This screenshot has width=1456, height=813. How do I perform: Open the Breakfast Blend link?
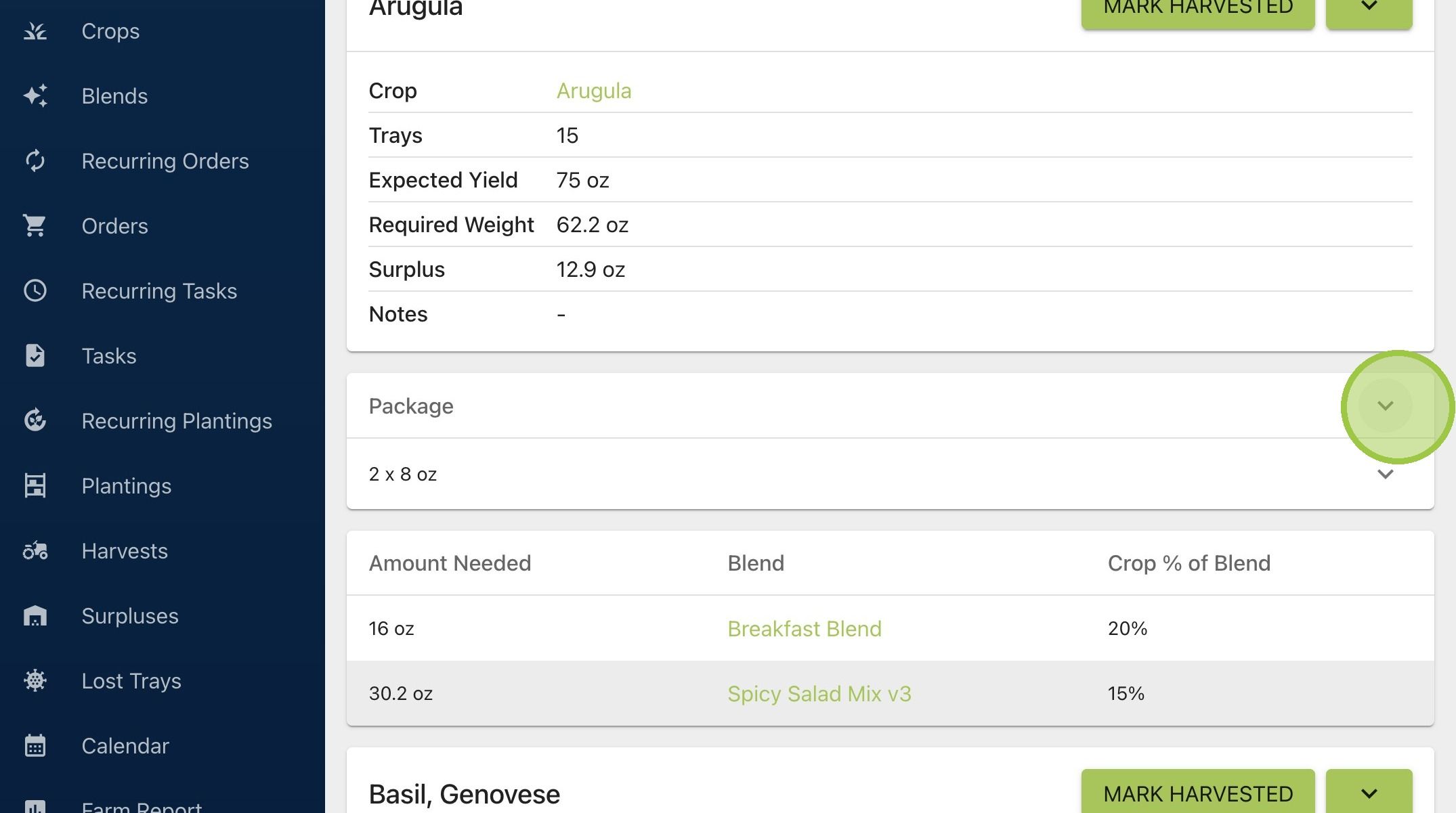coord(805,629)
